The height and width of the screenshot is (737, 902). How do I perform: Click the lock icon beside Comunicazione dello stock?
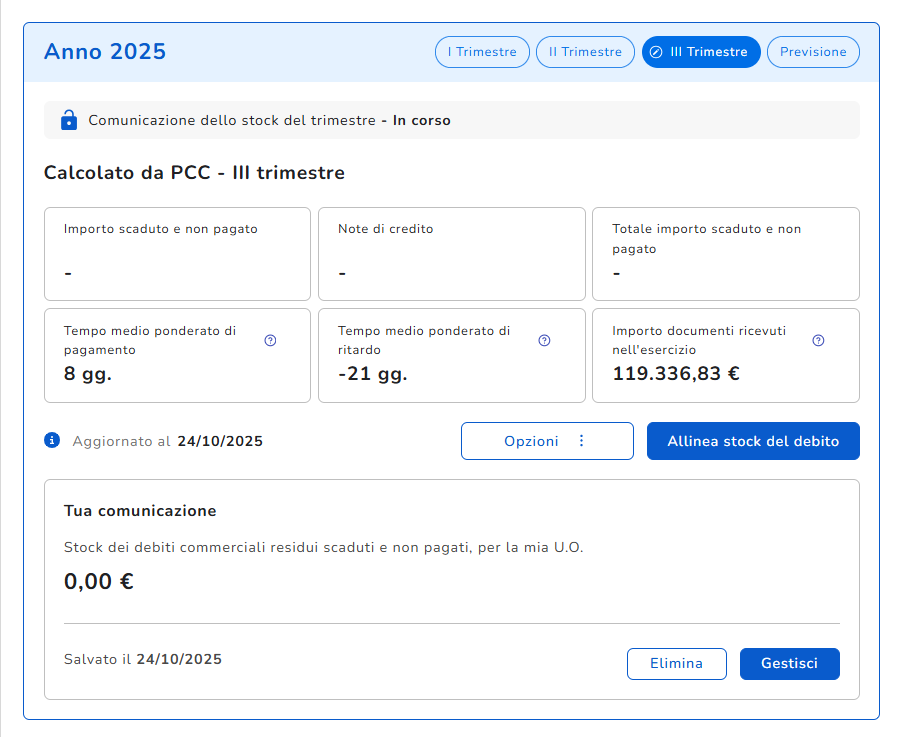pyautogui.click(x=69, y=120)
